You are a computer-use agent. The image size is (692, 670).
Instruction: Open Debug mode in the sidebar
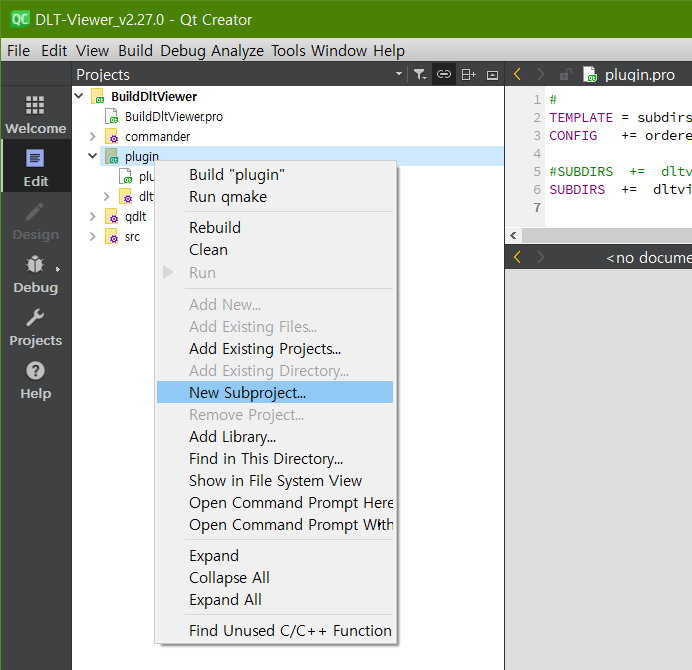click(35, 273)
